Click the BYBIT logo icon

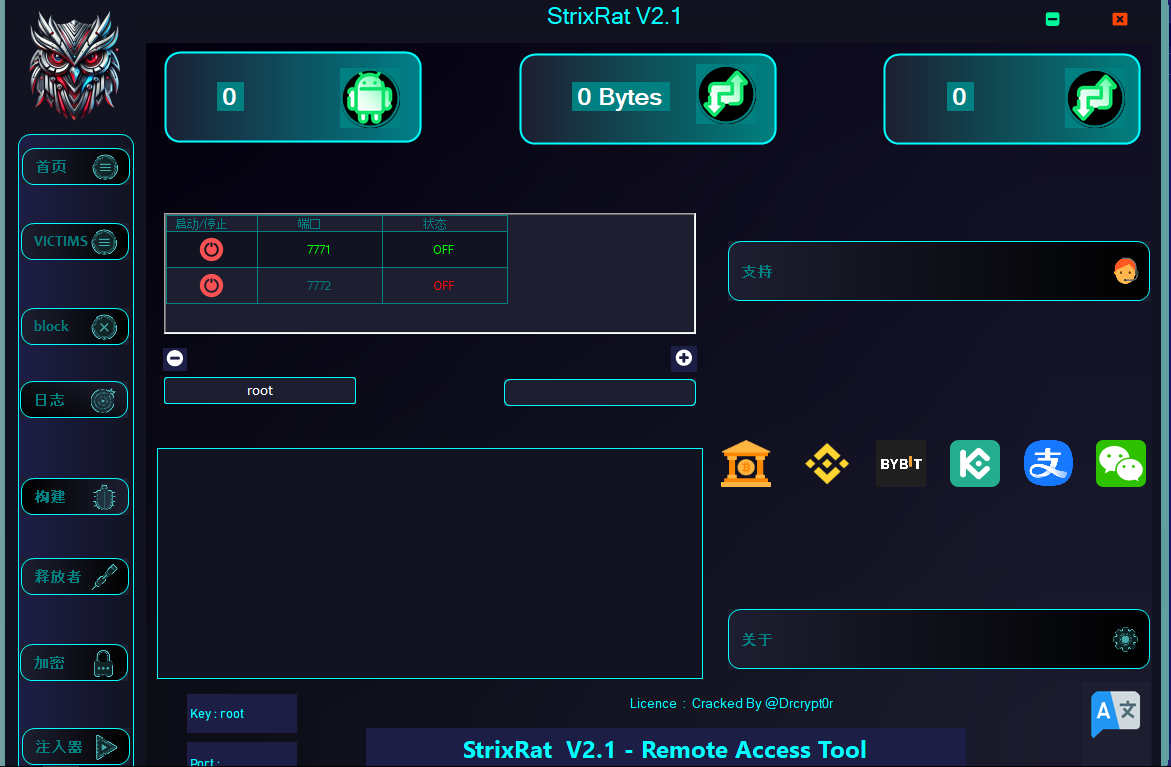901,464
